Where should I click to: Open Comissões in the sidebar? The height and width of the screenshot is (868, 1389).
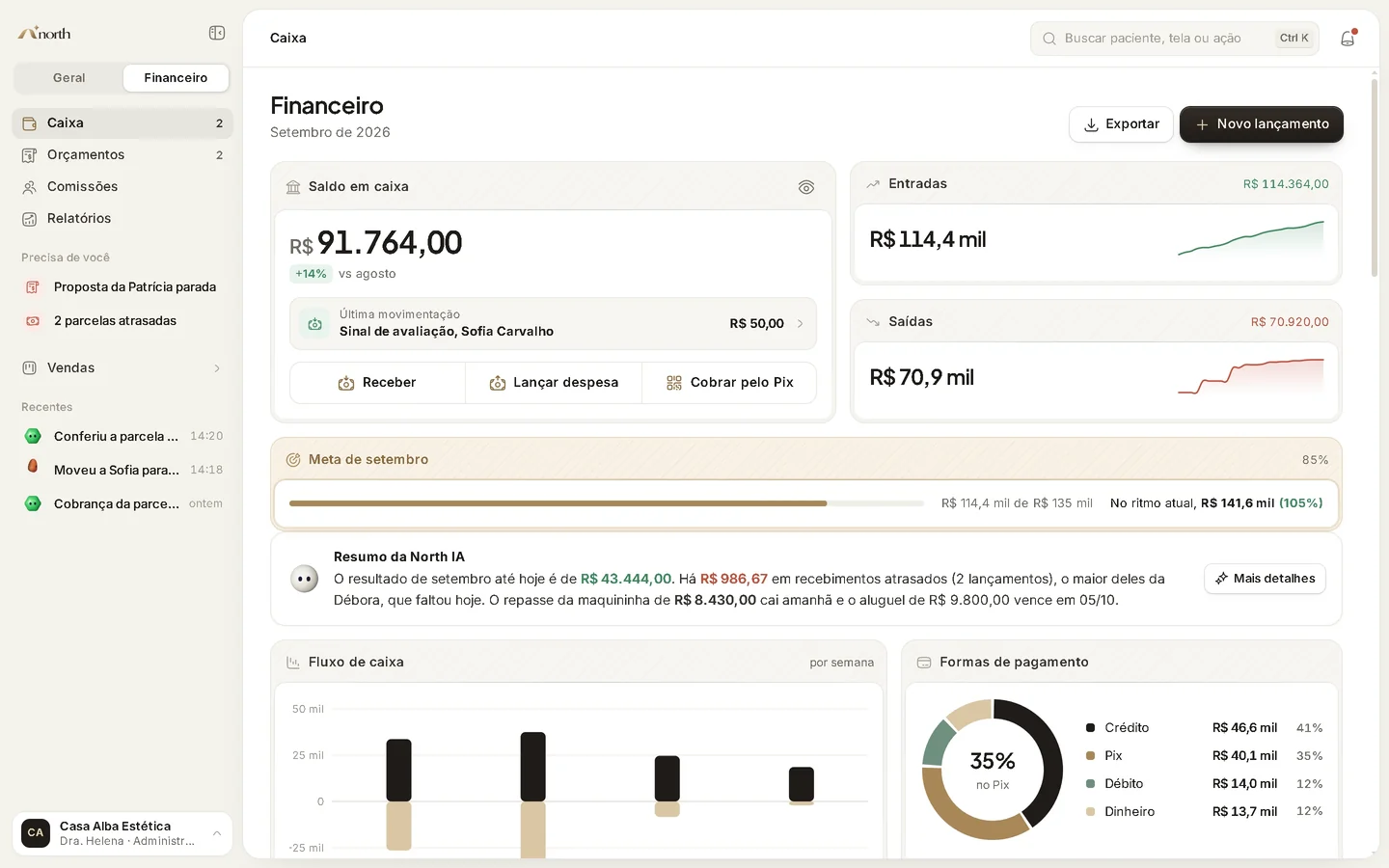pyautogui.click(x=123, y=187)
